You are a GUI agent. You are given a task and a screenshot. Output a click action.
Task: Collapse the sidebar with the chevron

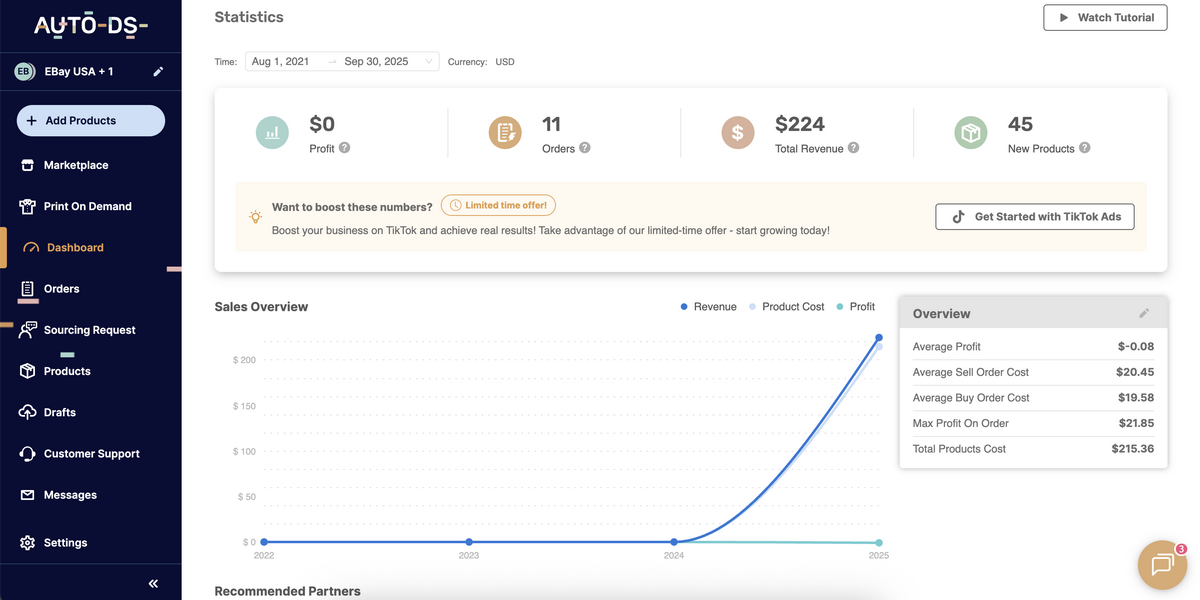[152, 582]
